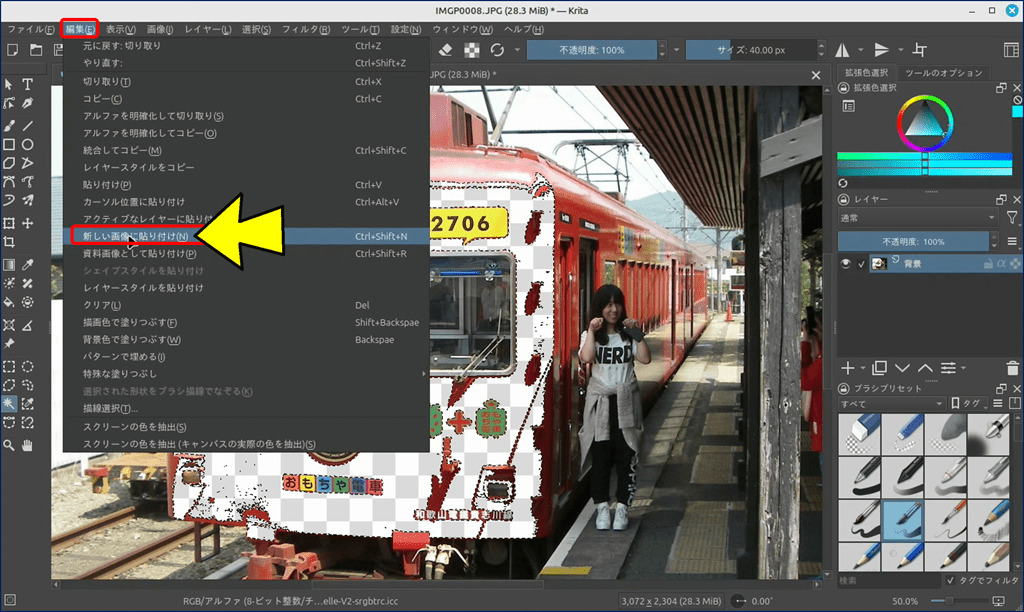Pick the Zoom magnifier tool
Viewport: 1024px width, 612px height.
[9, 444]
